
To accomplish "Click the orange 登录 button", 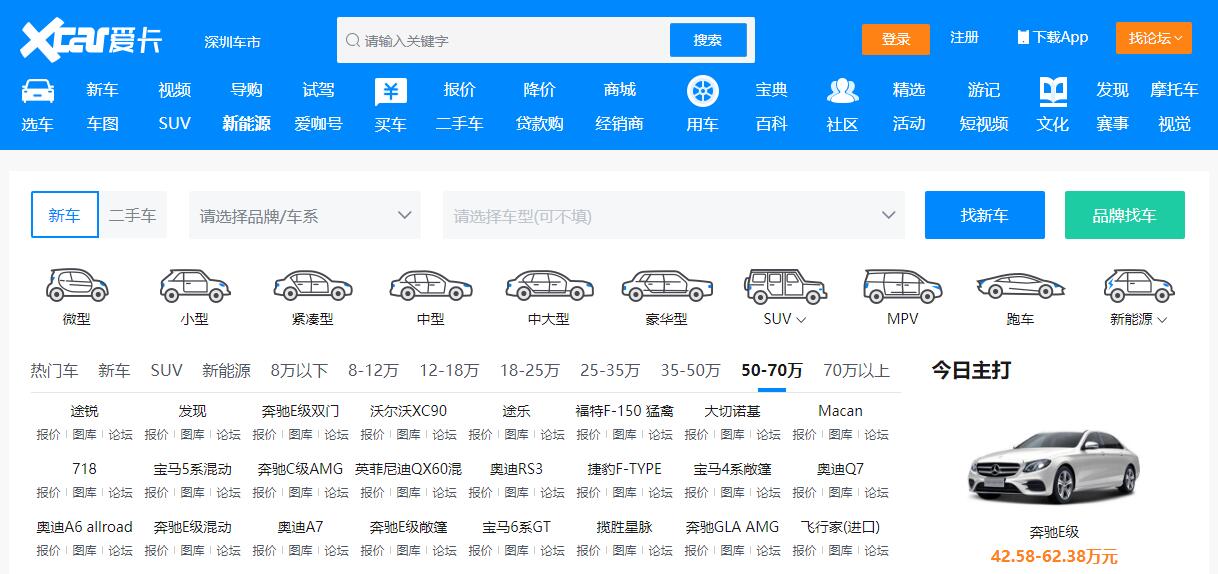I will point(896,39).
